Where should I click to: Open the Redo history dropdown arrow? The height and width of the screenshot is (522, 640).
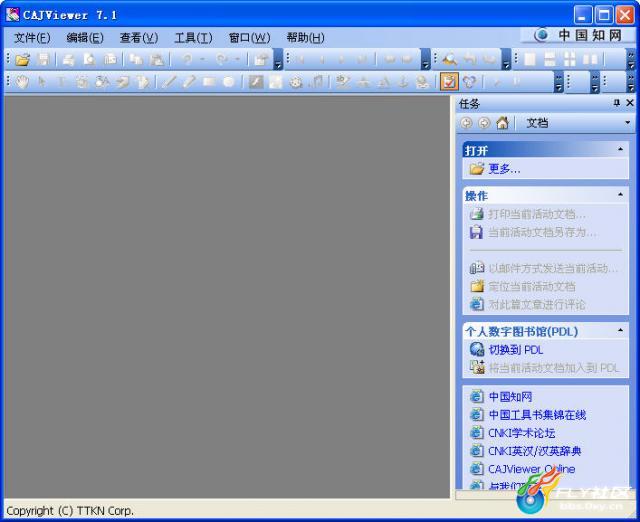(x=237, y=60)
